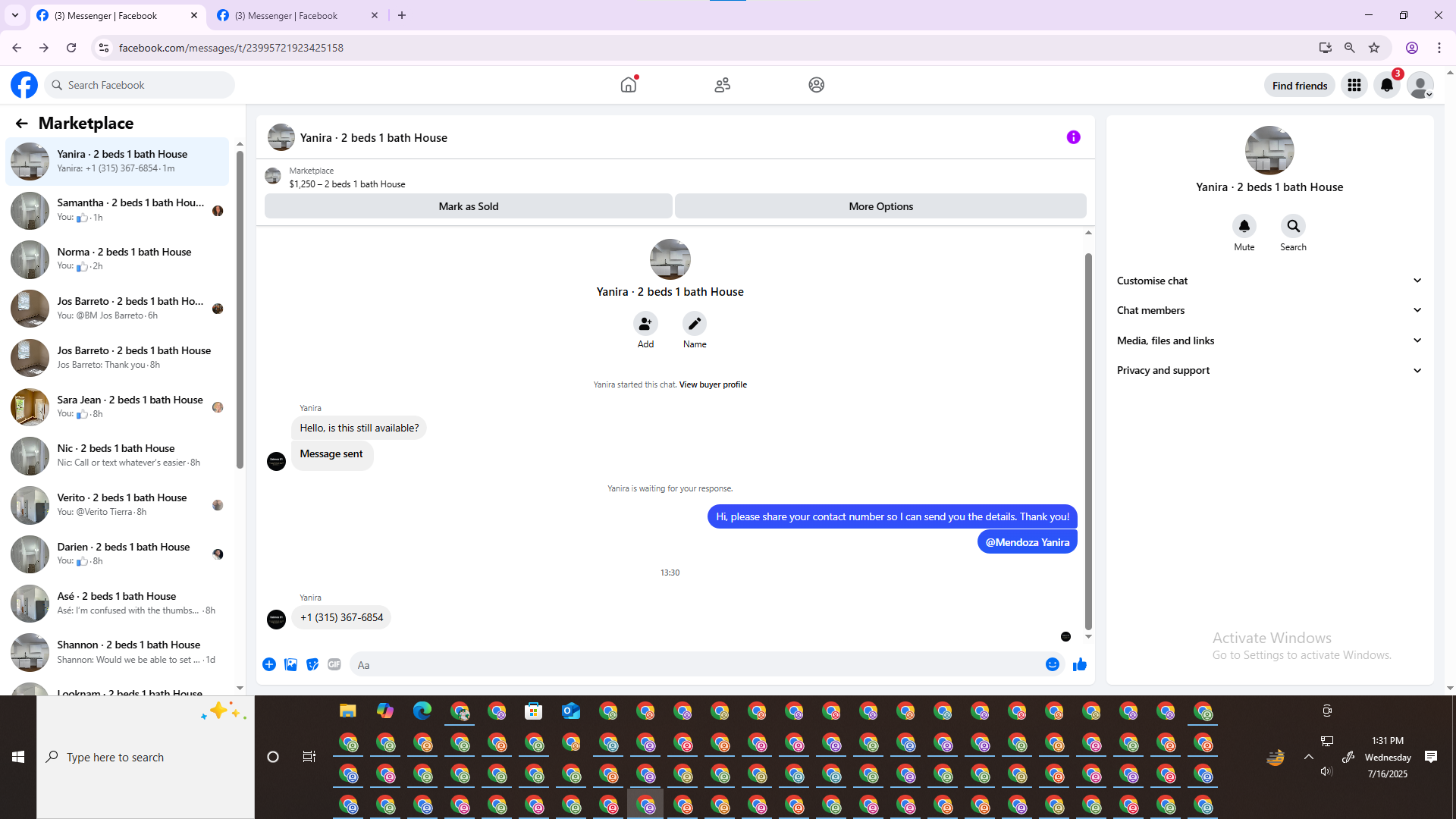Open the Facebook home logo
The image size is (1456, 819).
[x=24, y=85]
